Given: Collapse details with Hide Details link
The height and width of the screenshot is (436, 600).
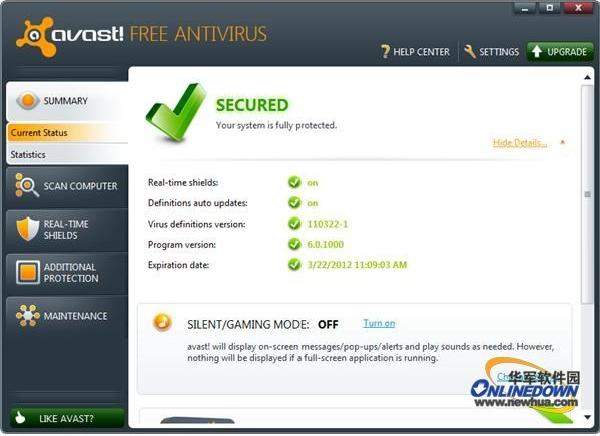Looking at the screenshot, I should tap(520, 142).
